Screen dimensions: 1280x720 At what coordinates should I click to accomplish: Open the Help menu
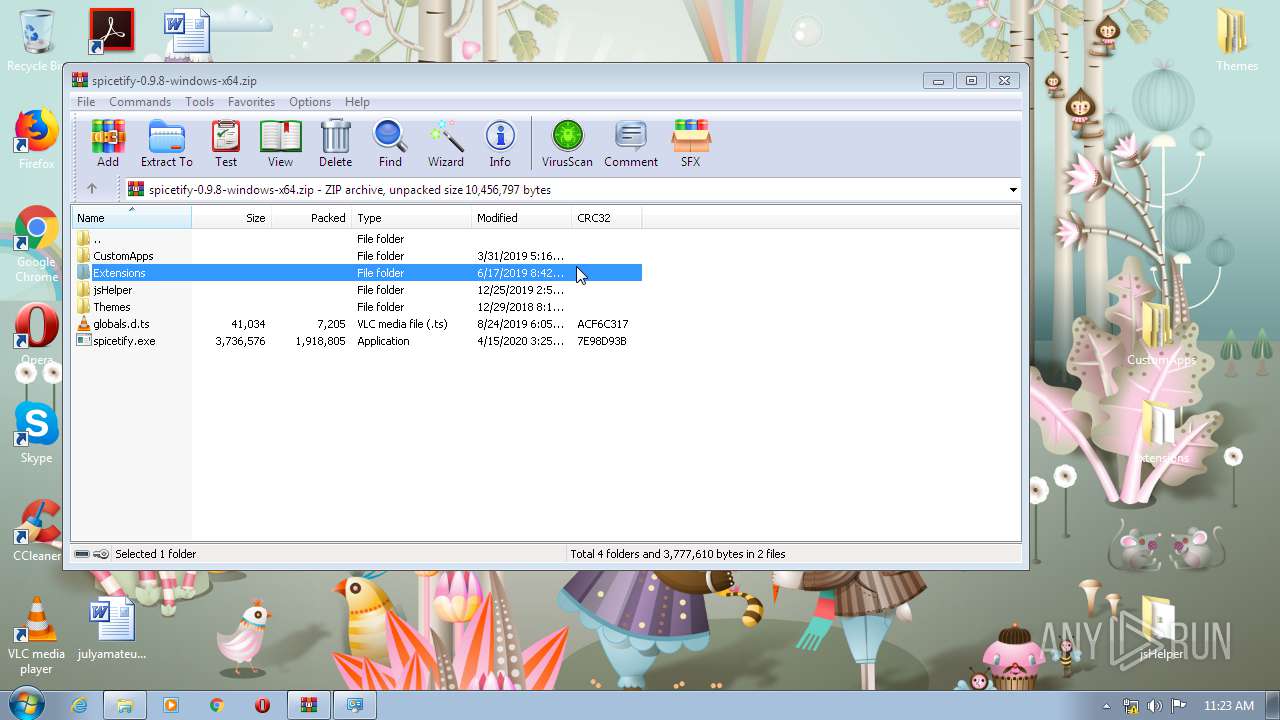357,102
